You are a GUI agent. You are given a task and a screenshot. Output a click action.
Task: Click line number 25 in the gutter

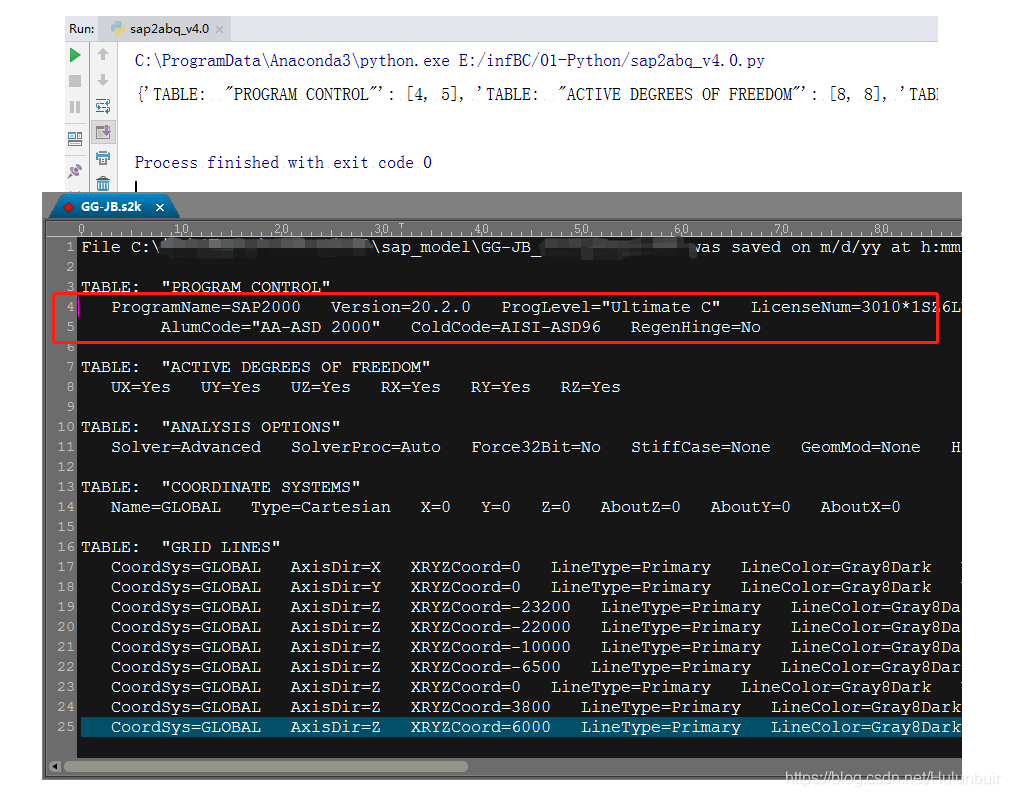[x=66, y=727]
